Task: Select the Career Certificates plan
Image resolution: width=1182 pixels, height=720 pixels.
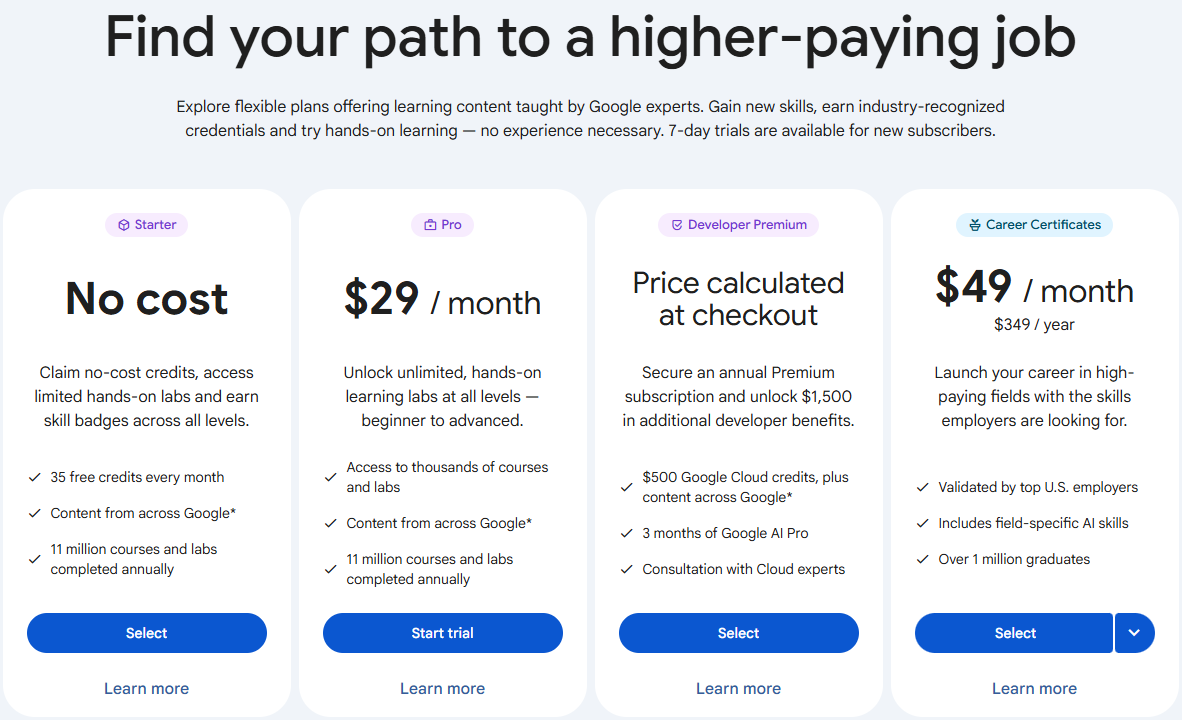Action: pos(1014,633)
